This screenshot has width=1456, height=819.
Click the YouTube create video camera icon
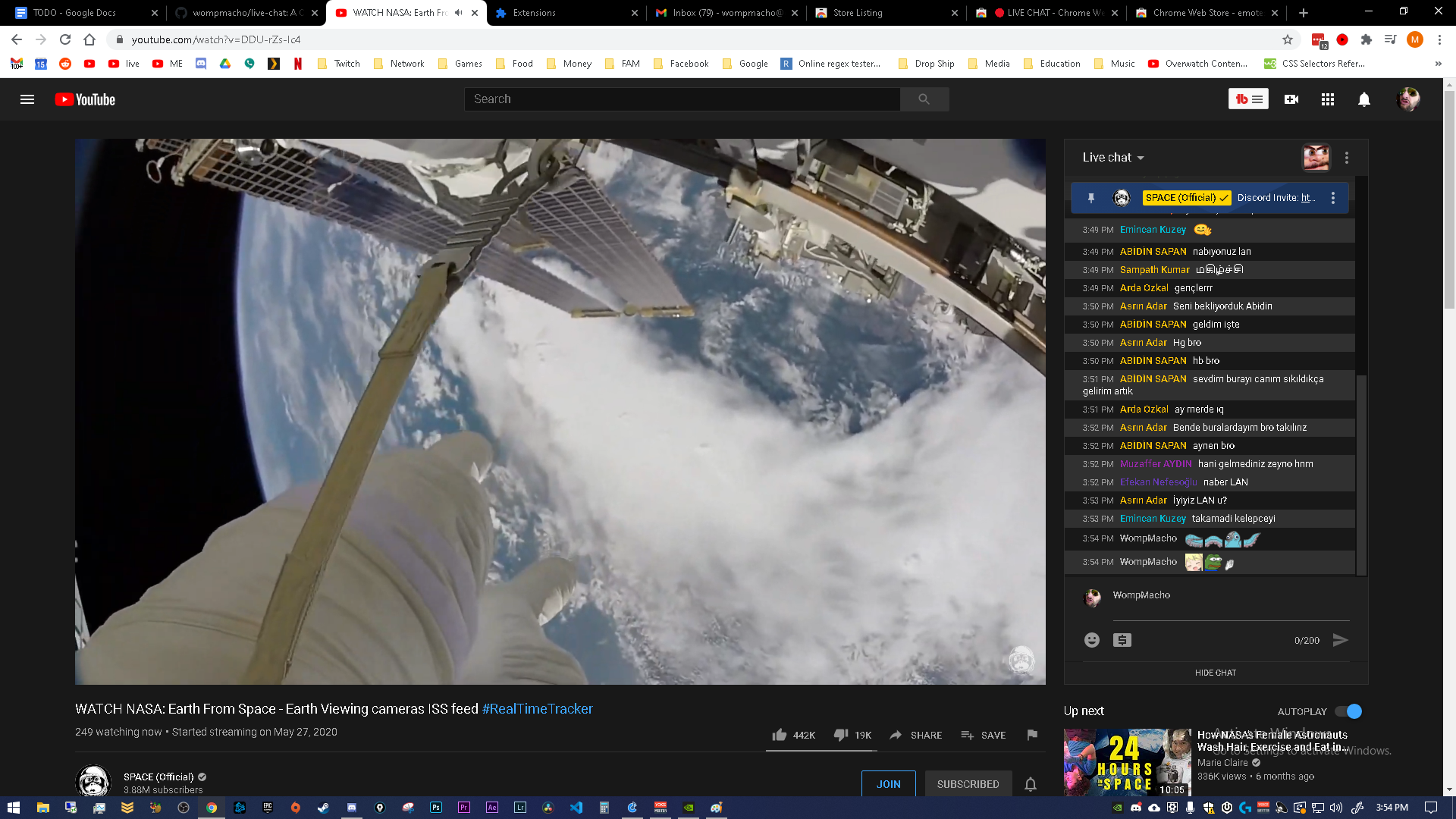coord(1291,99)
